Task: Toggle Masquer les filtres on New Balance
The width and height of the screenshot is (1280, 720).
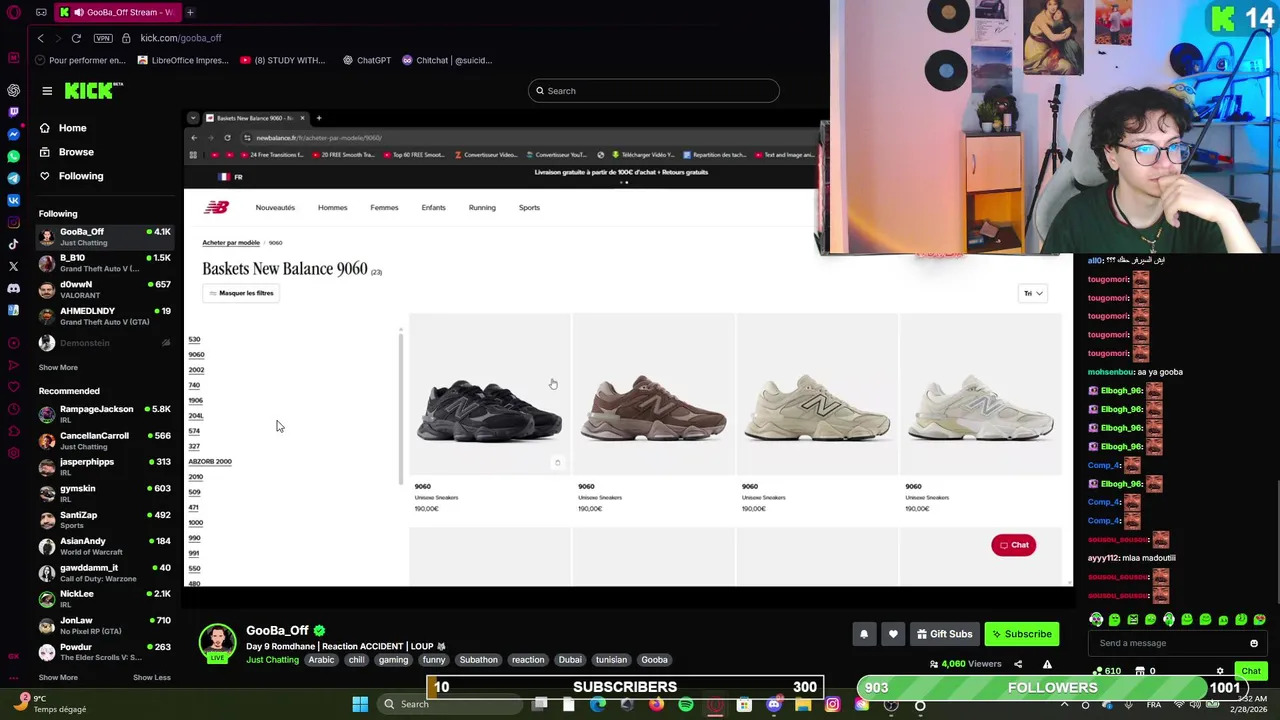Action: [240, 293]
